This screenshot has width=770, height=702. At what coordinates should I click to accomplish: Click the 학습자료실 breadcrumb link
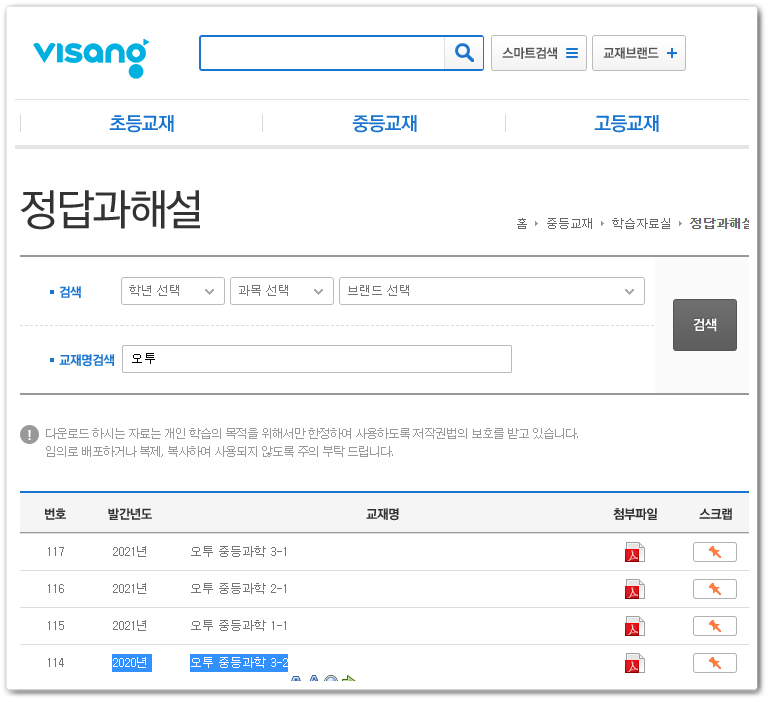[641, 224]
